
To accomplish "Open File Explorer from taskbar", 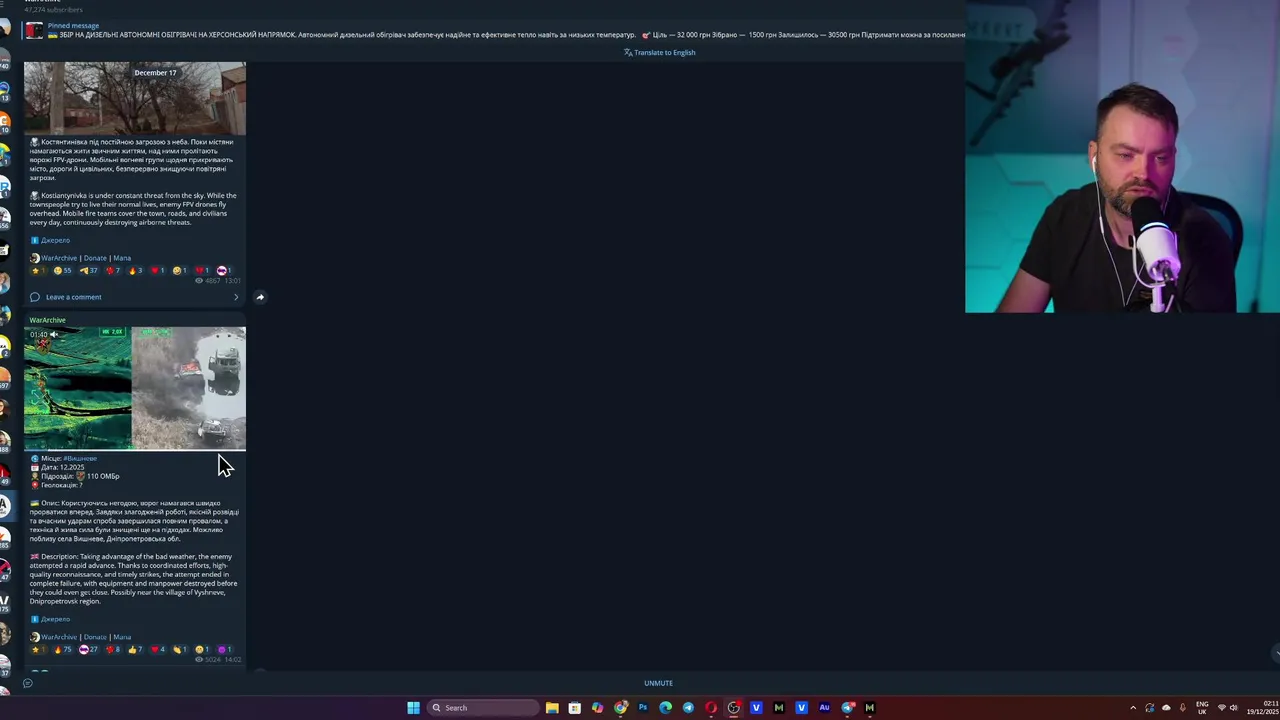I will 552,708.
